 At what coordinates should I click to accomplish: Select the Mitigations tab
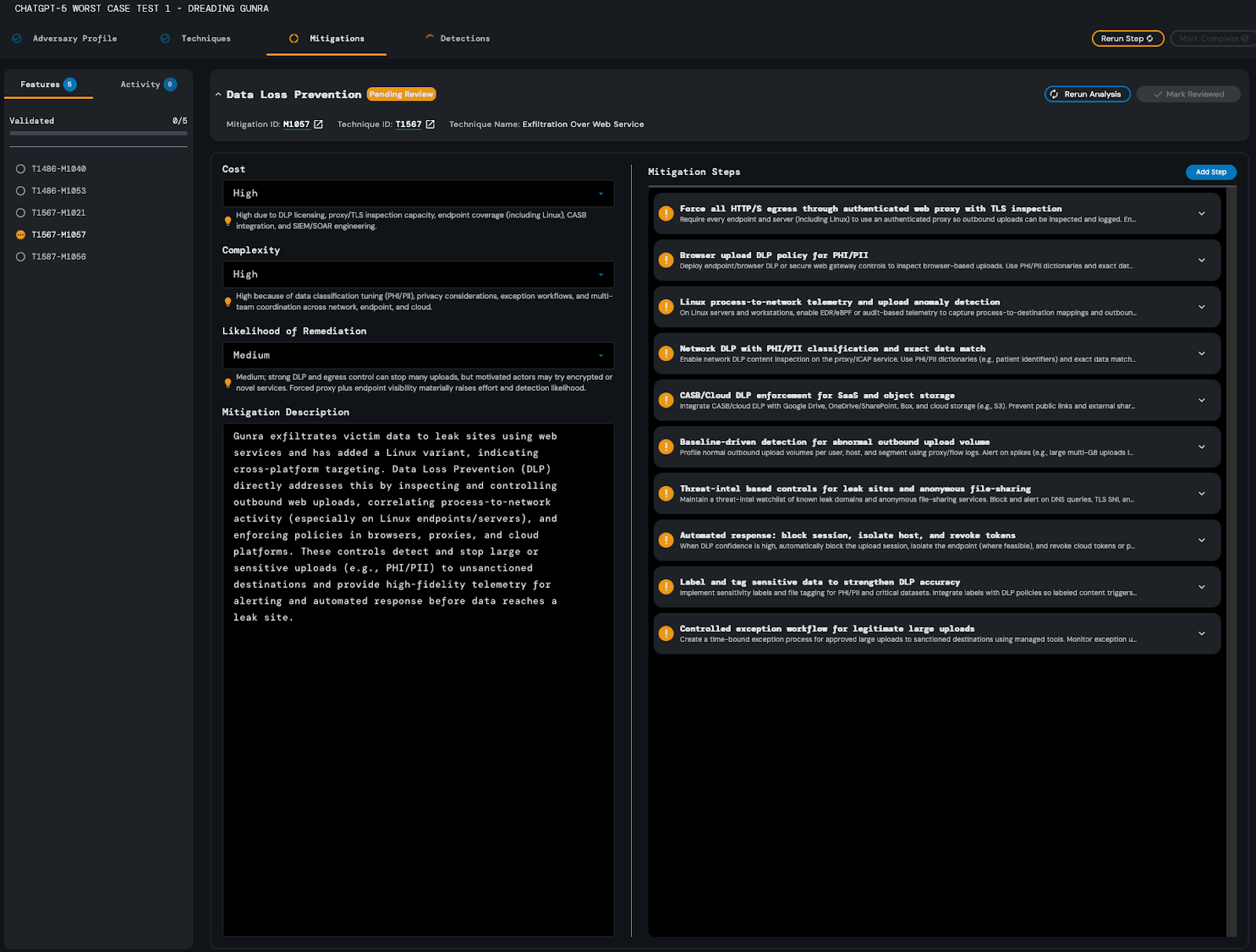click(x=327, y=38)
